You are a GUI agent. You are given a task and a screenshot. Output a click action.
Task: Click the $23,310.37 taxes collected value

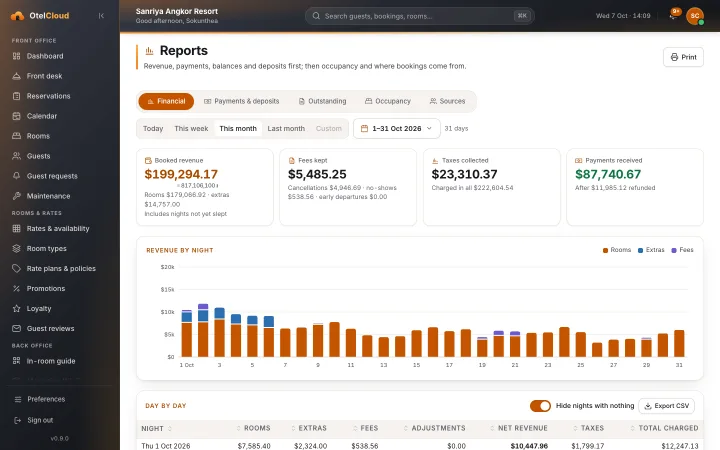point(464,174)
